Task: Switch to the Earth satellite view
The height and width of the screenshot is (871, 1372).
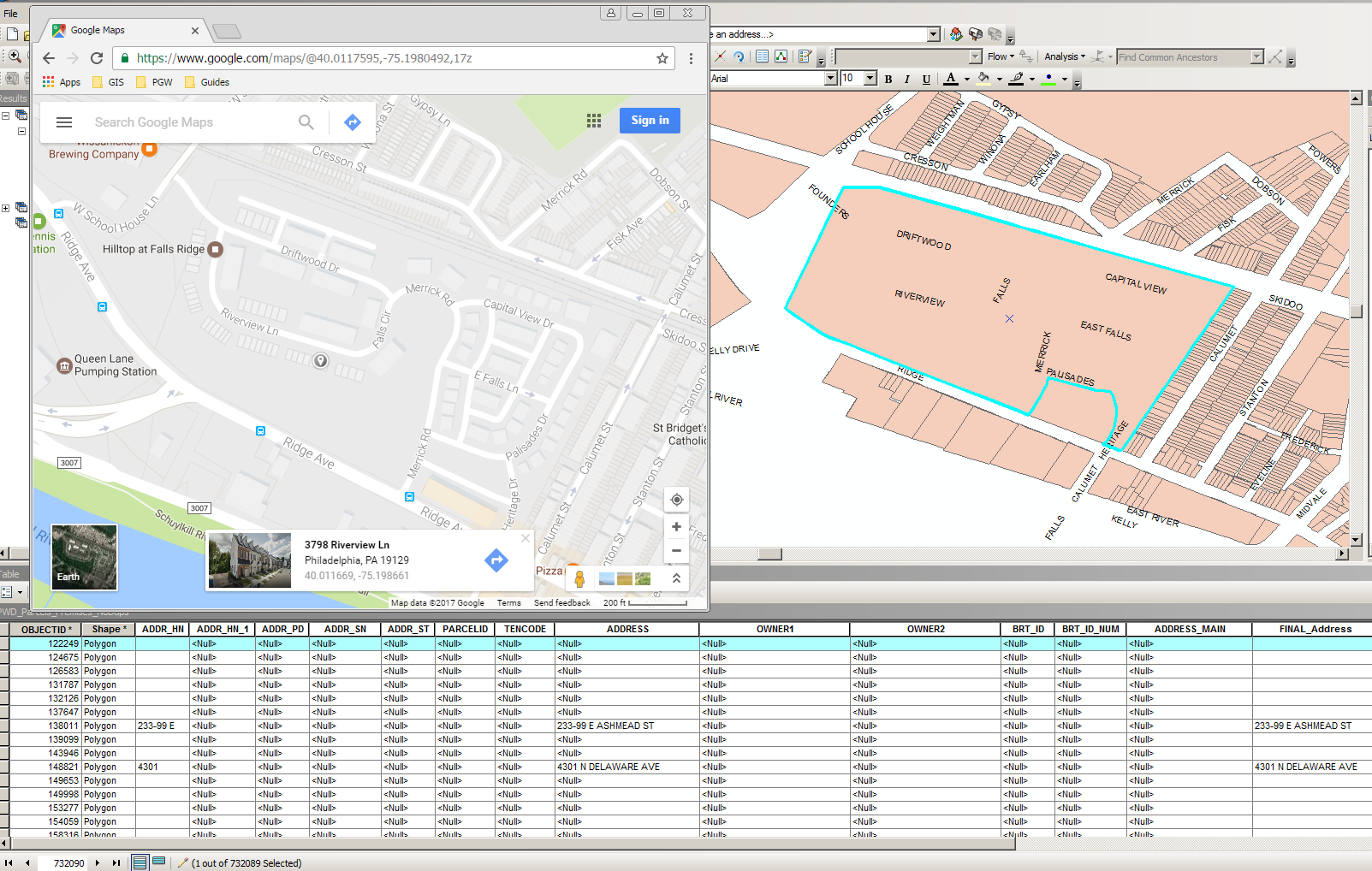Action: (x=84, y=556)
